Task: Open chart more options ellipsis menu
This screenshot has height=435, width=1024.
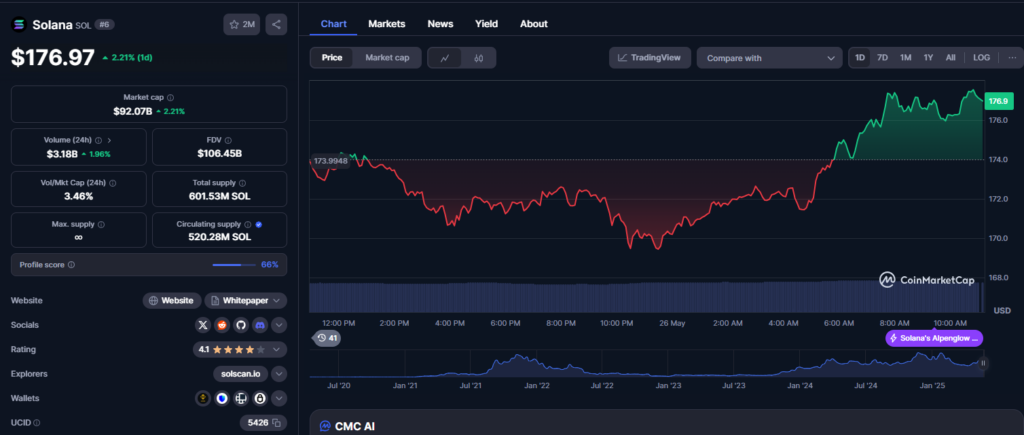Action: 1013,57
